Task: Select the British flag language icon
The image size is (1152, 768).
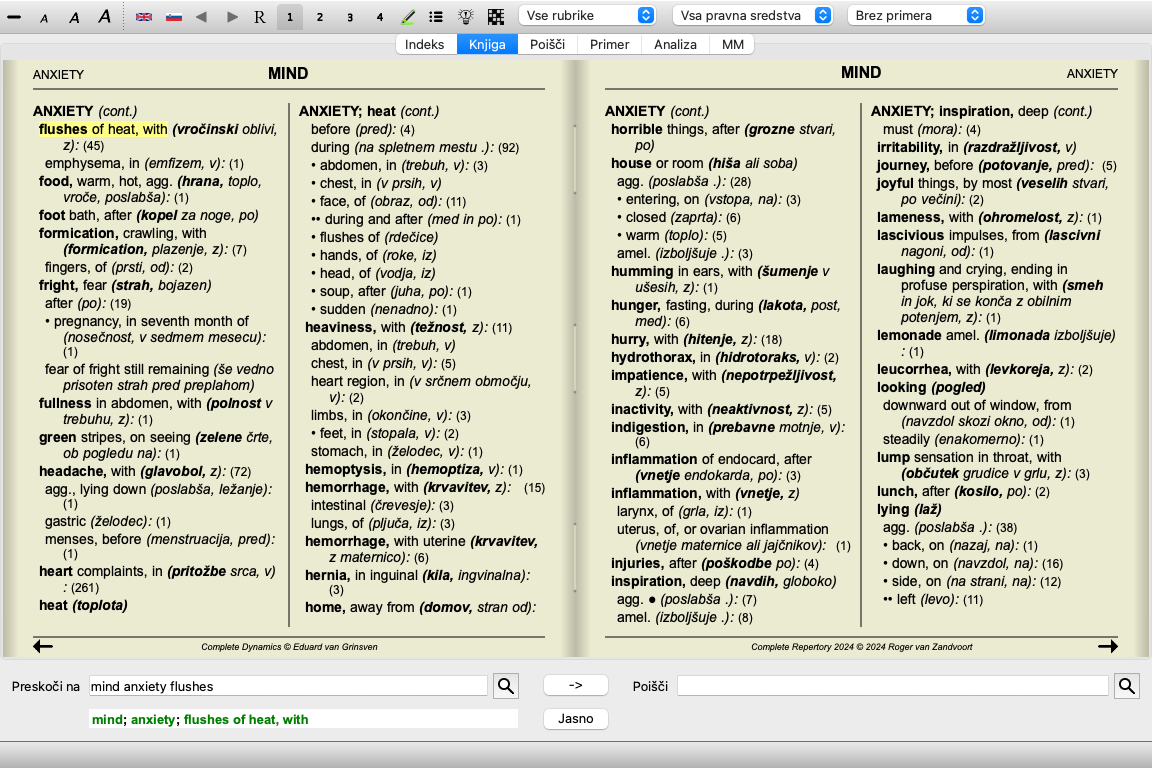Action: coord(144,17)
